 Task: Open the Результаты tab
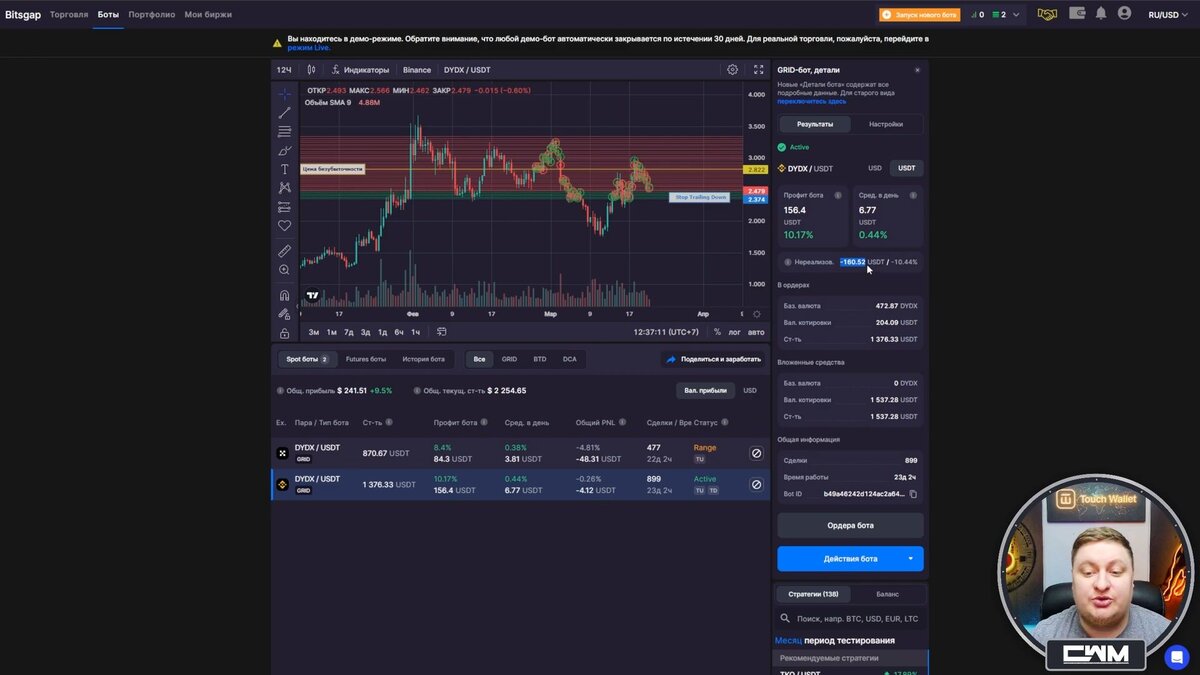coord(815,124)
